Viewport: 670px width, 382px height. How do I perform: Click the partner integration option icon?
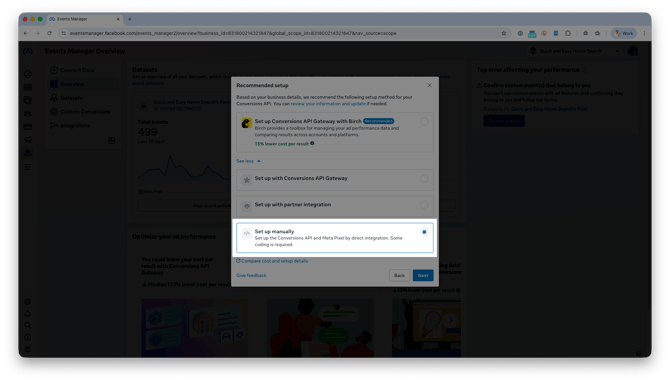(x=247, y=206)
